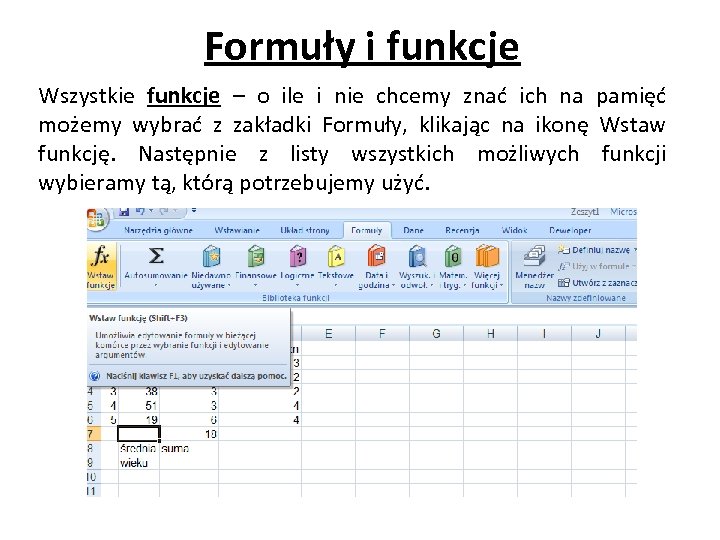Viewport: 720px width, 540px height.
Task: Click the cell containing 51
Action: [x=139, y=406]
